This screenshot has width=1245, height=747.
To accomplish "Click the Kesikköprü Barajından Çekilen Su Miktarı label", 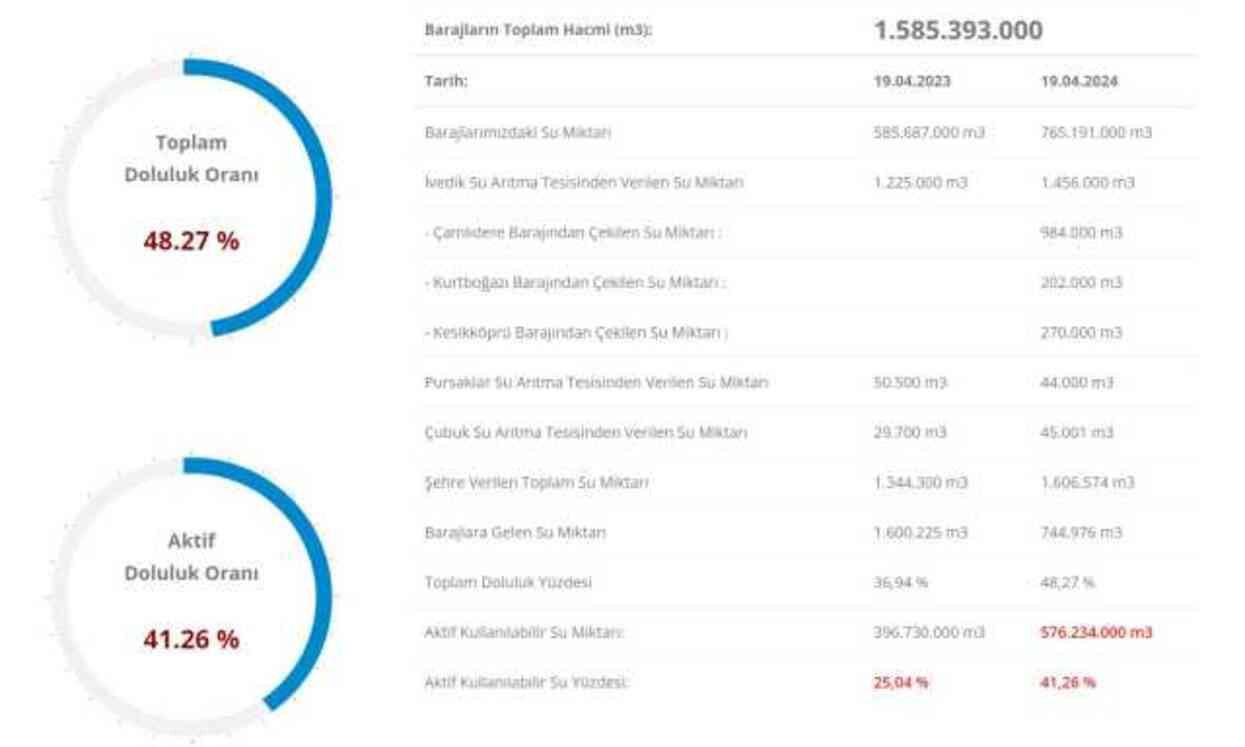I will (576, 332).
